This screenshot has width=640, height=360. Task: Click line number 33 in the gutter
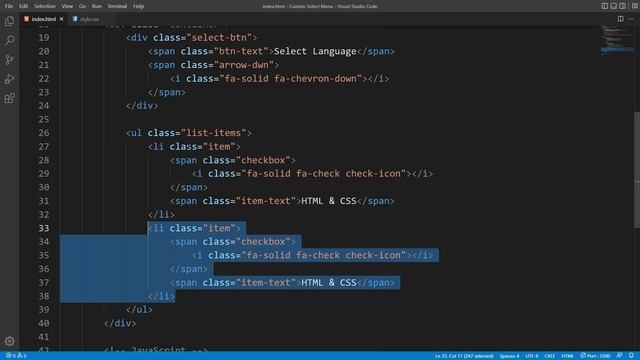click(x=43, y=228)
